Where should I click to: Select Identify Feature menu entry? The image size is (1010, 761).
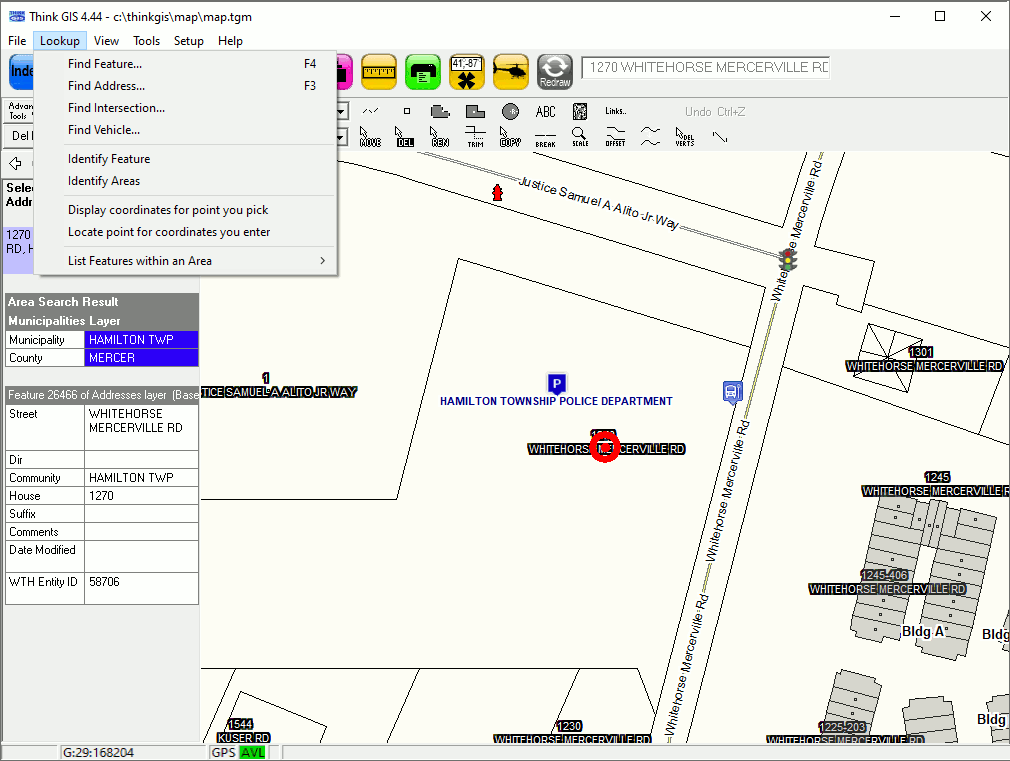[x=186, y=159]
